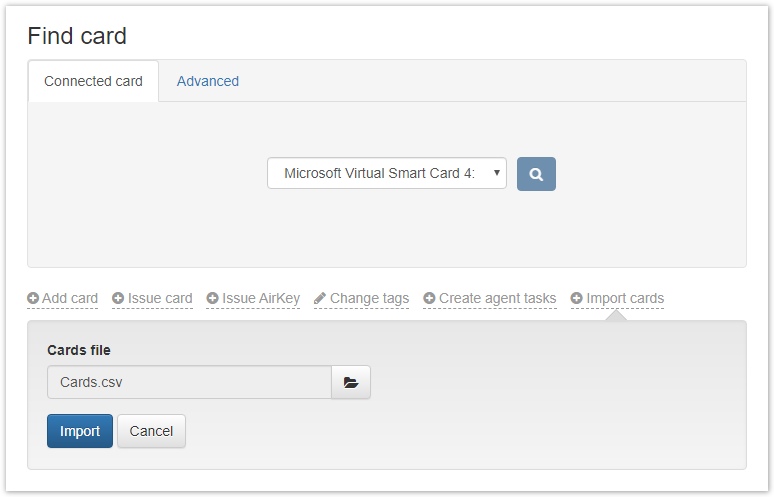Choose the Issue AirKey link
The height and width of the screenshot is (497, 774).
pos(260,298)
